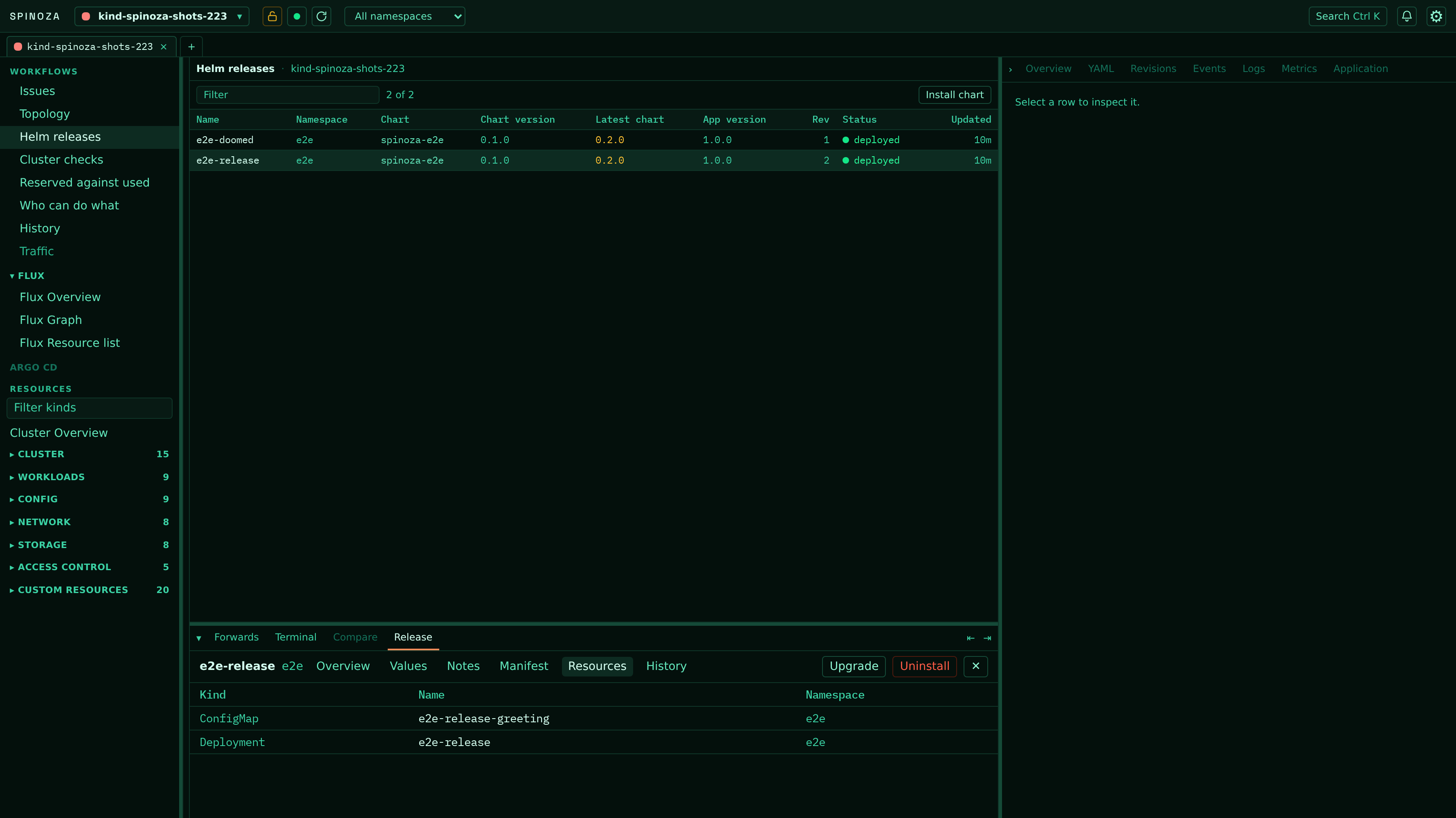
Task: Focus the Helm releases Filter field
Action: pyautogui.click(x=288, y=95)
